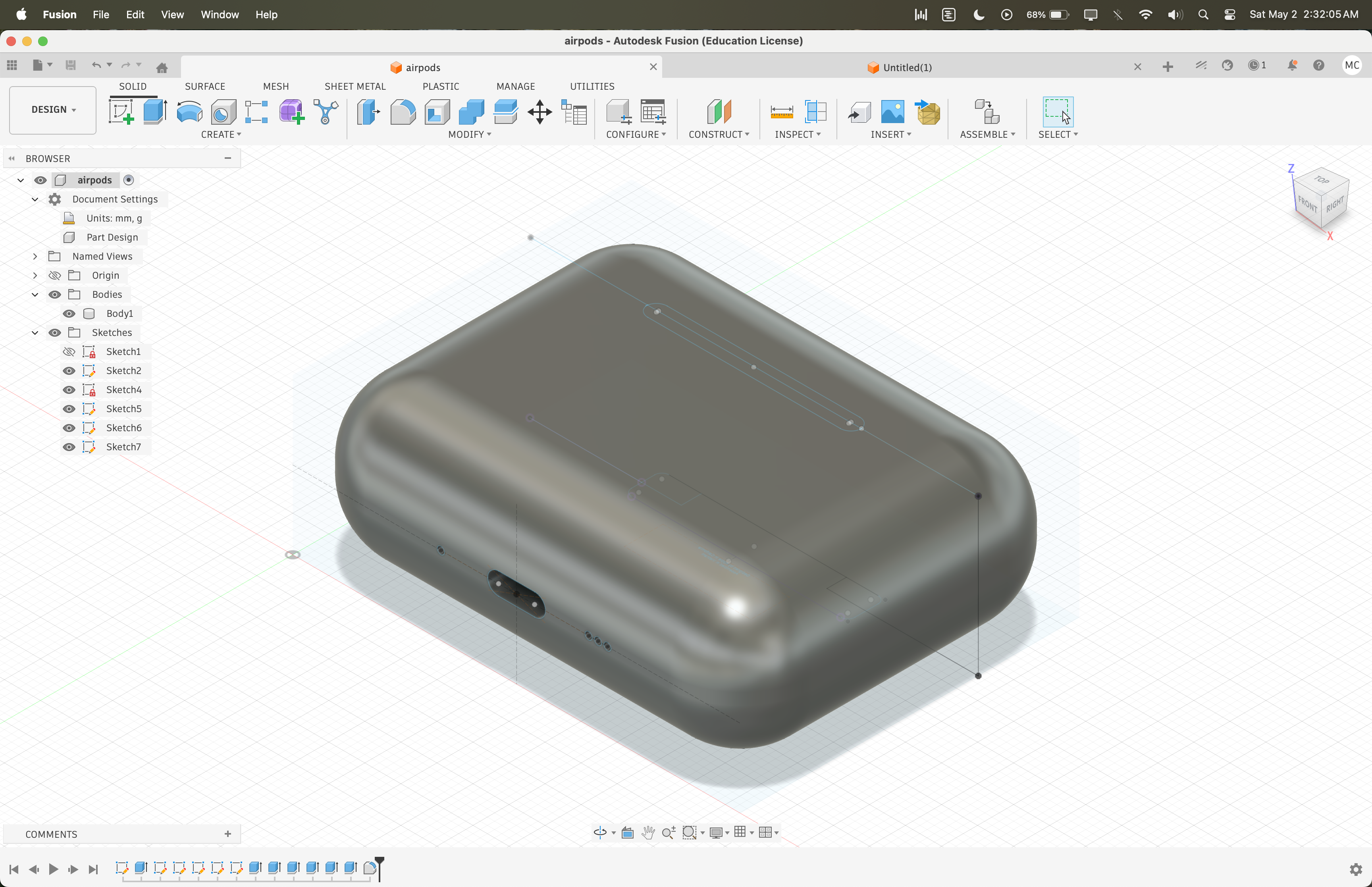This screenshot has height=887, width=1372.
Task: Open the CONSTRUCT dropdown menu
Action: 719,134
